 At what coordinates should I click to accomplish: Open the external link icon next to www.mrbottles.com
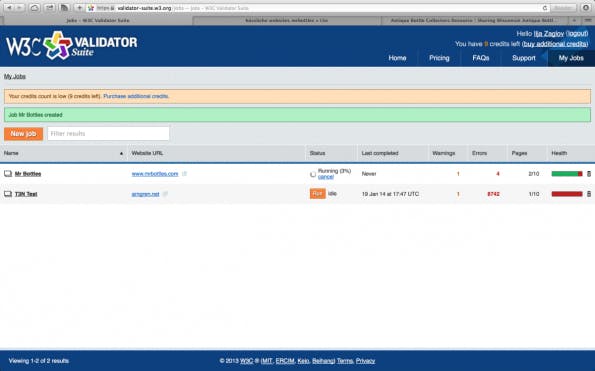pyautogui.click(x=184, y=174)
